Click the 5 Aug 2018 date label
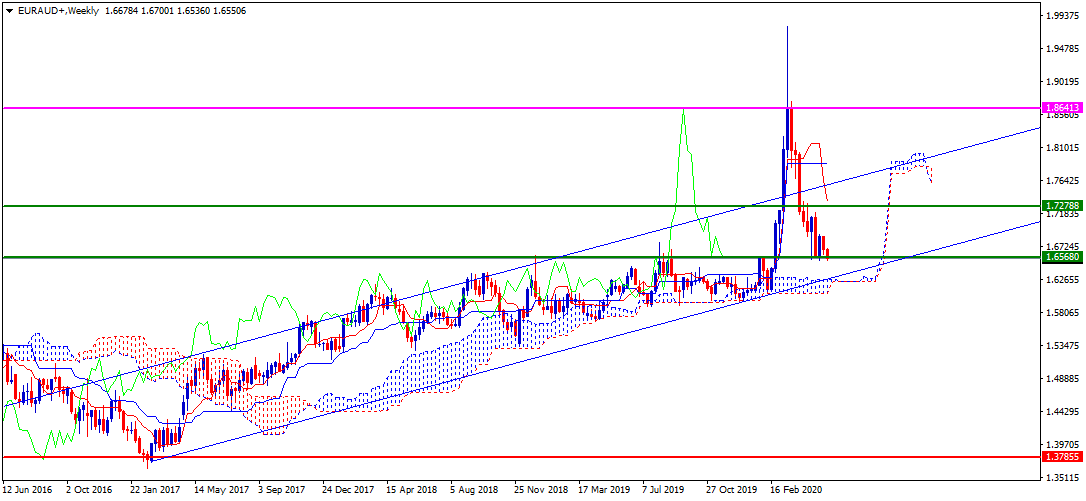 pos(473,489)
